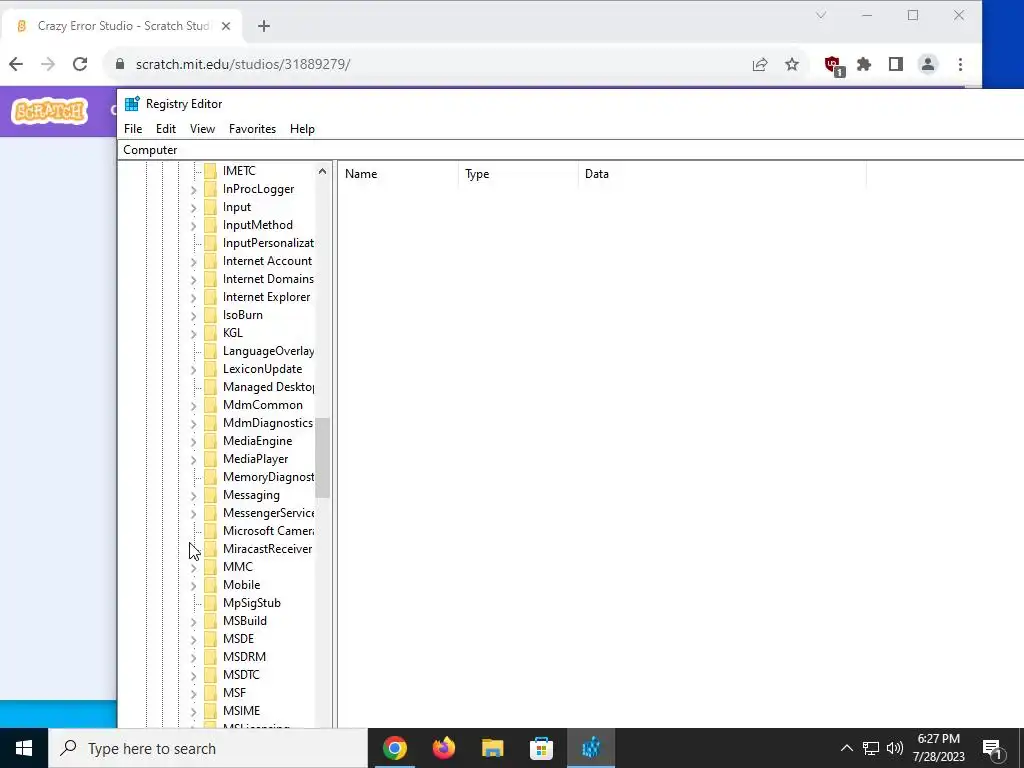The height and width of the screenshot is (768, 1024).
Task: Open the Chrome three-dot menu
Action: [960, 64]
